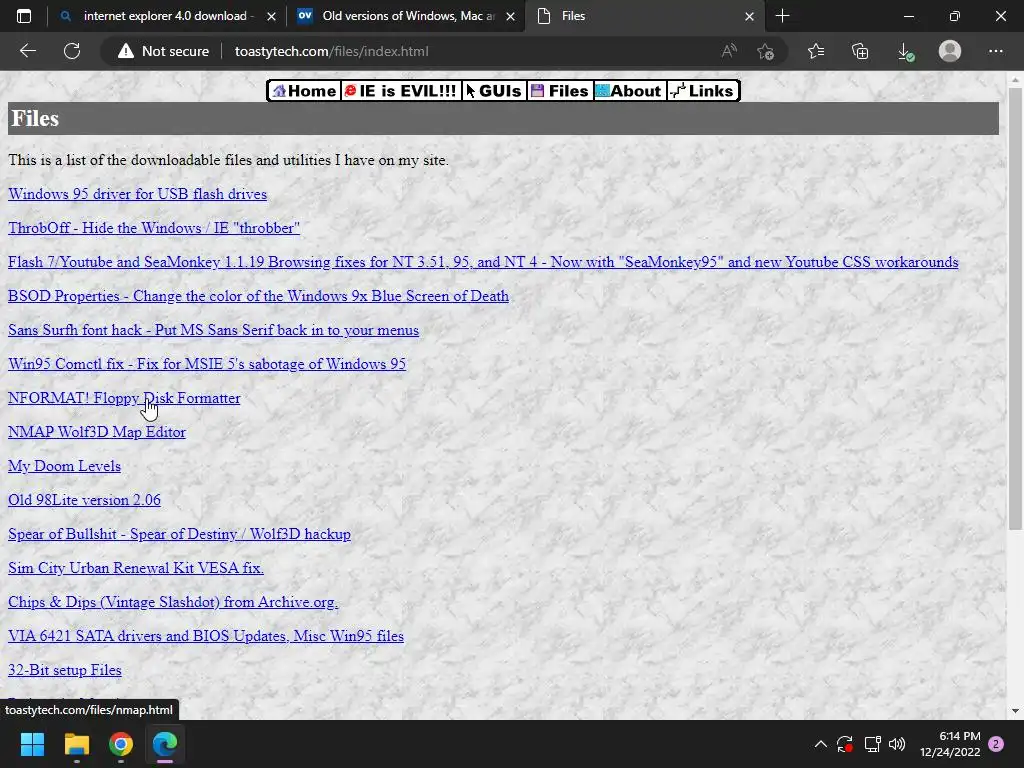
Task: Reload the page with the refresh icon
Action: (72, 51)
